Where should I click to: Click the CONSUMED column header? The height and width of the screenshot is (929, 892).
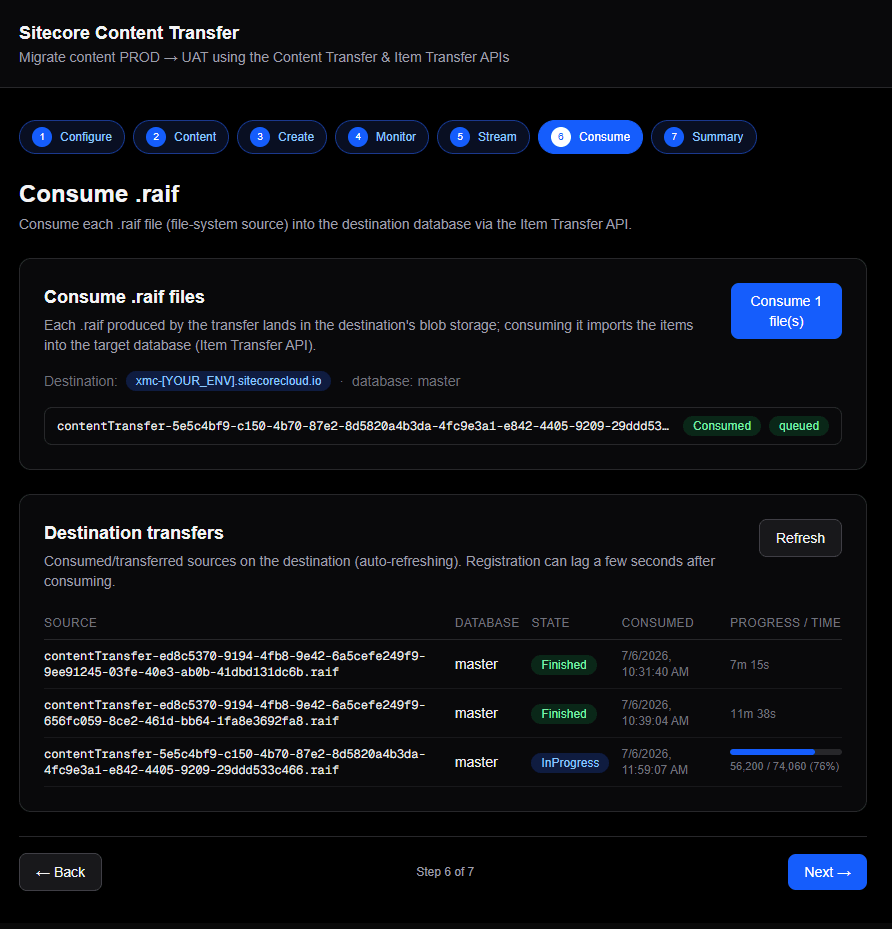tap(657, 623)
